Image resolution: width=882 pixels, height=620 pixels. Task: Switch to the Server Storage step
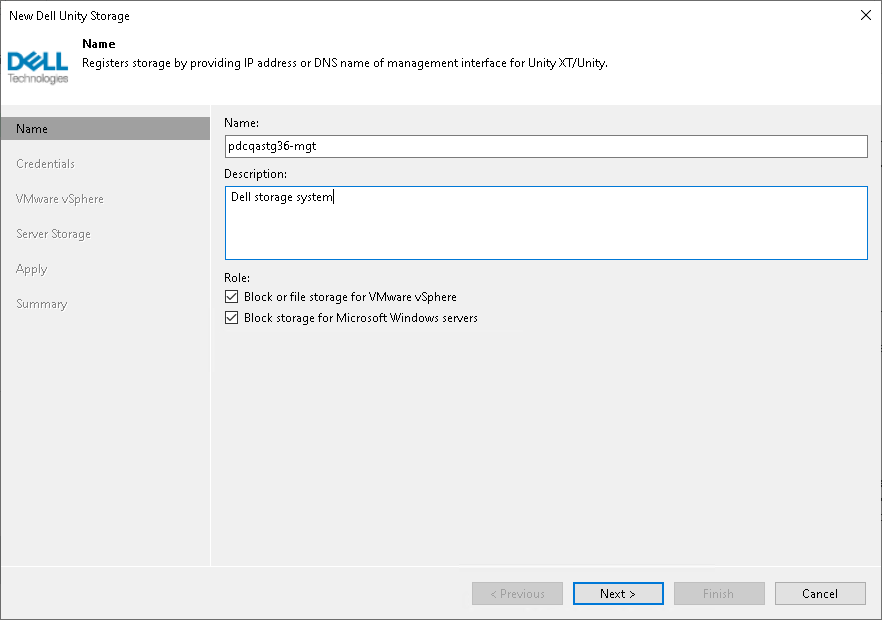point(53,234)
